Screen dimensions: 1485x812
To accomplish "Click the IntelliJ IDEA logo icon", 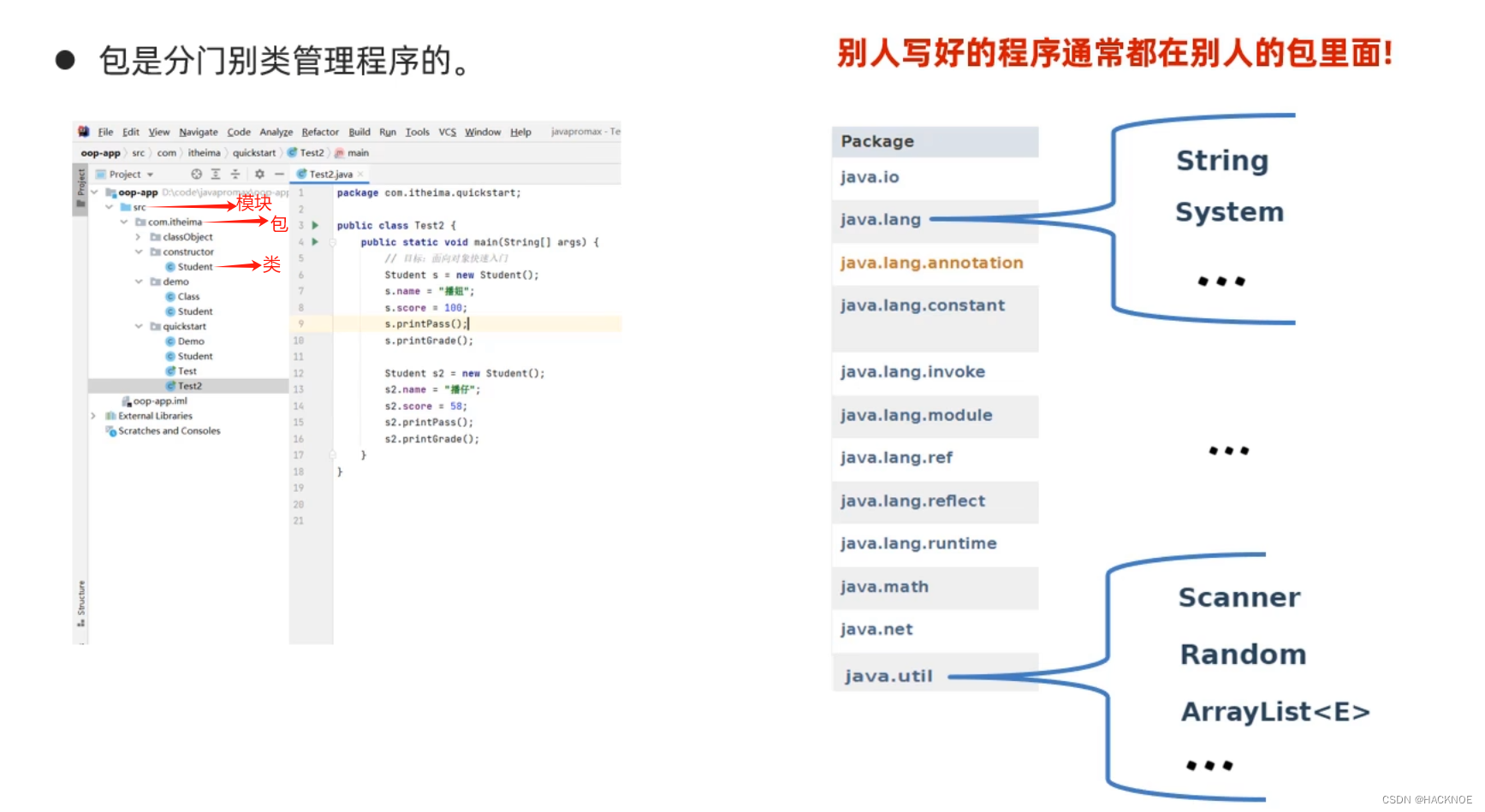I will tap(83, 132).
